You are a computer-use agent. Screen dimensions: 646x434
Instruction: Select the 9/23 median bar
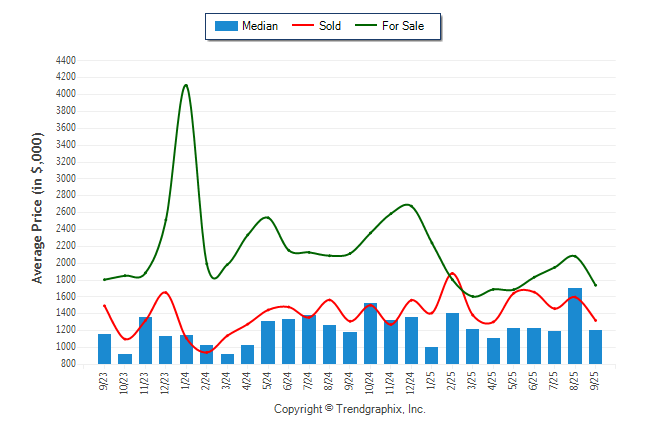pyautogui.click(x=104, y=348)
